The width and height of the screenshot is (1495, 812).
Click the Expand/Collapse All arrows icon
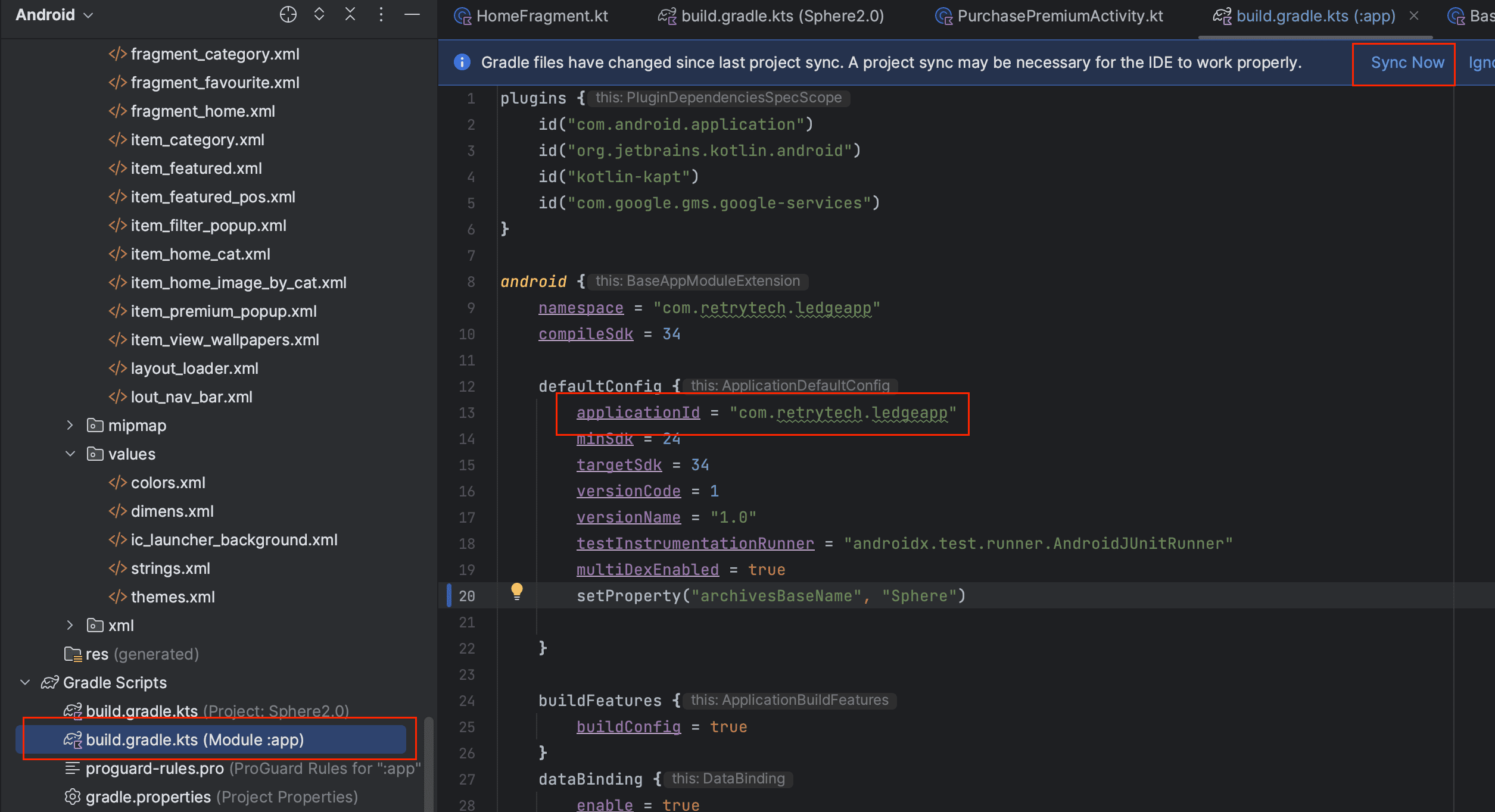pyautogui.click(x=319, y=14)
